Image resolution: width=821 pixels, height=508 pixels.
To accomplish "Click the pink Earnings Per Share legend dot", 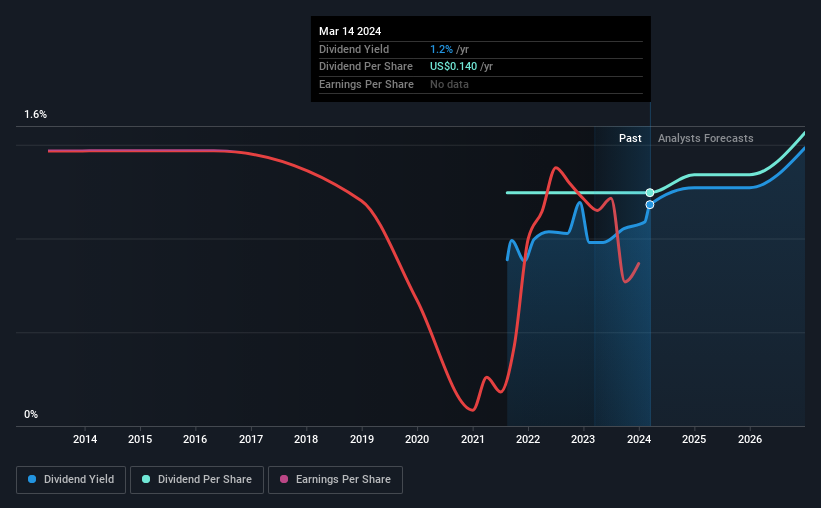I will pyautogui.click(x=284, y=479).
